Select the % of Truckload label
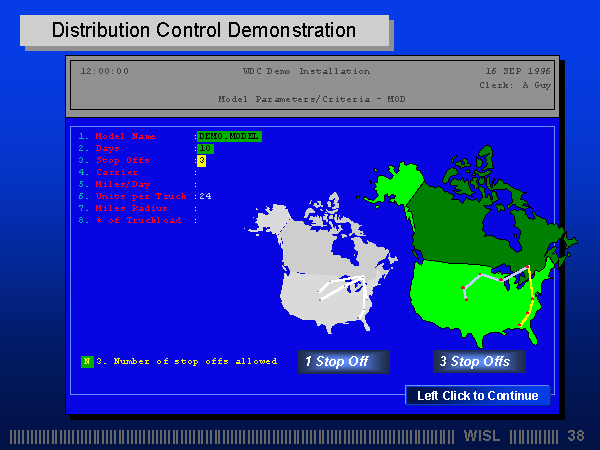The width and height of the screenshot is (600, 450). tap(138, 220)
